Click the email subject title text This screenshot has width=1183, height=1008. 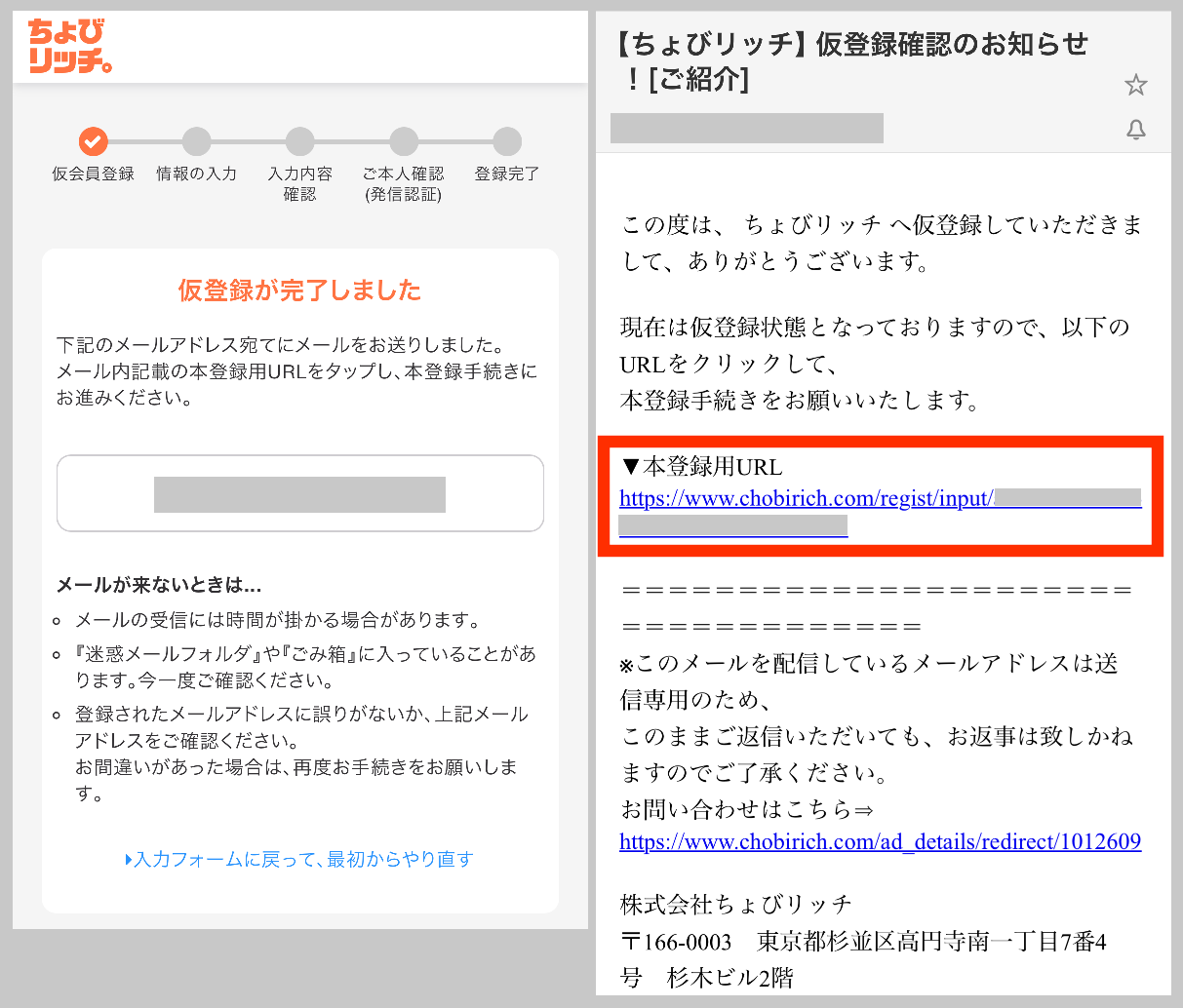pos(852,60)
